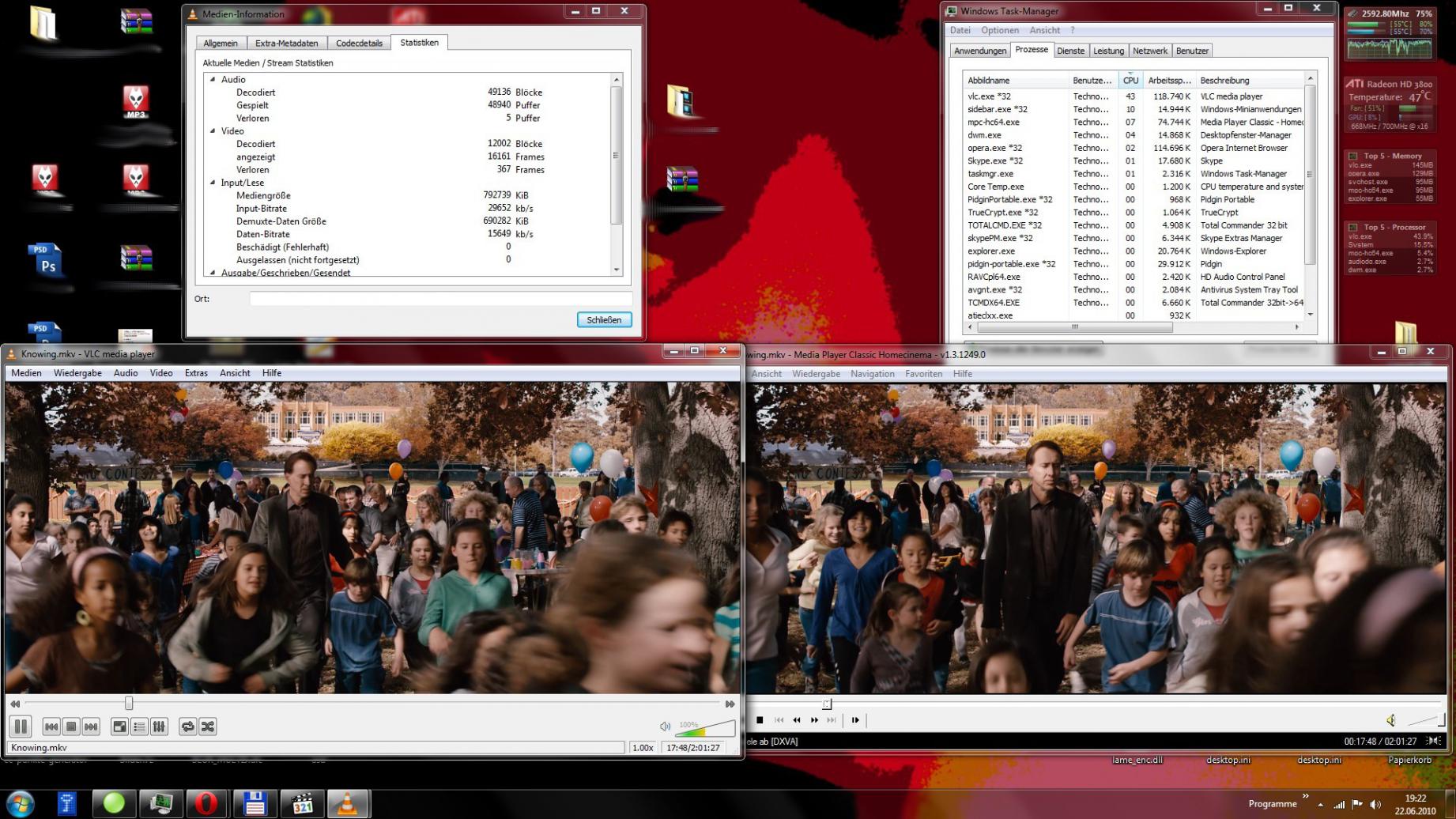
Task: Click VLC faster button right of seek bar
Action: click(730, 704)
